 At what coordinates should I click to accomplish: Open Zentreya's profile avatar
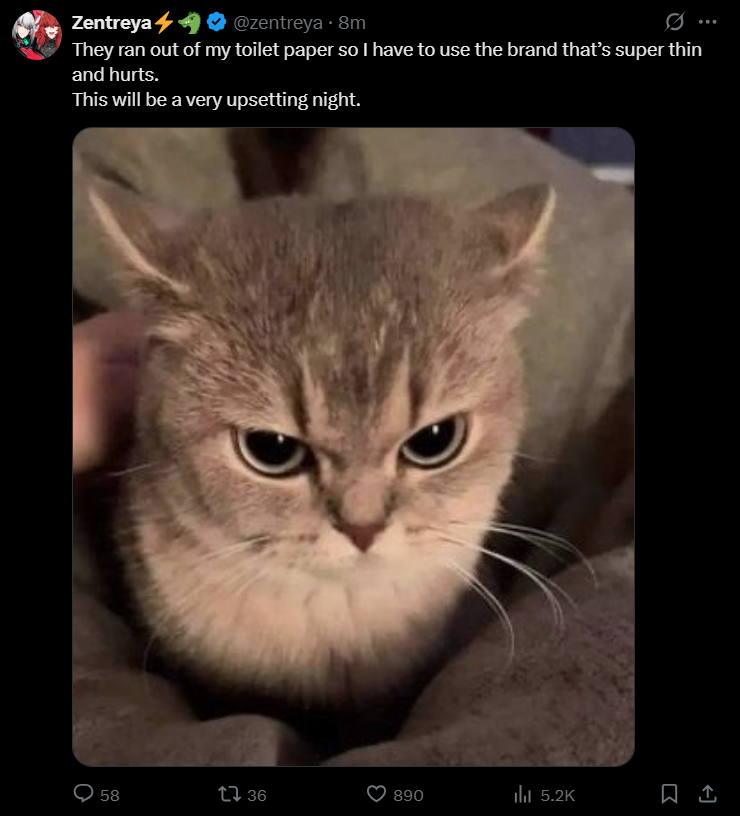pos(37,35)
